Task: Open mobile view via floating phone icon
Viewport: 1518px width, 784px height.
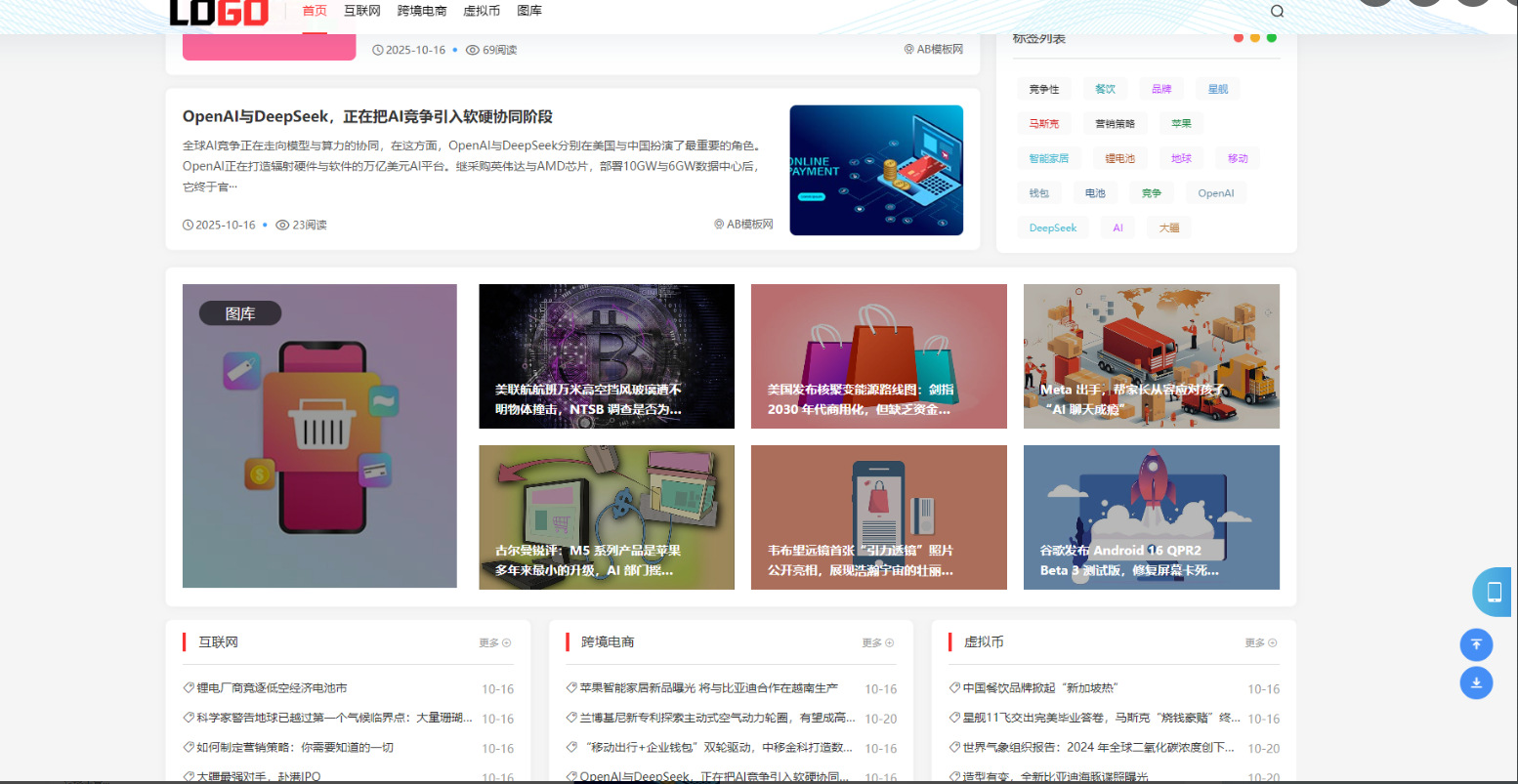Action: (x=1494, y=592)
